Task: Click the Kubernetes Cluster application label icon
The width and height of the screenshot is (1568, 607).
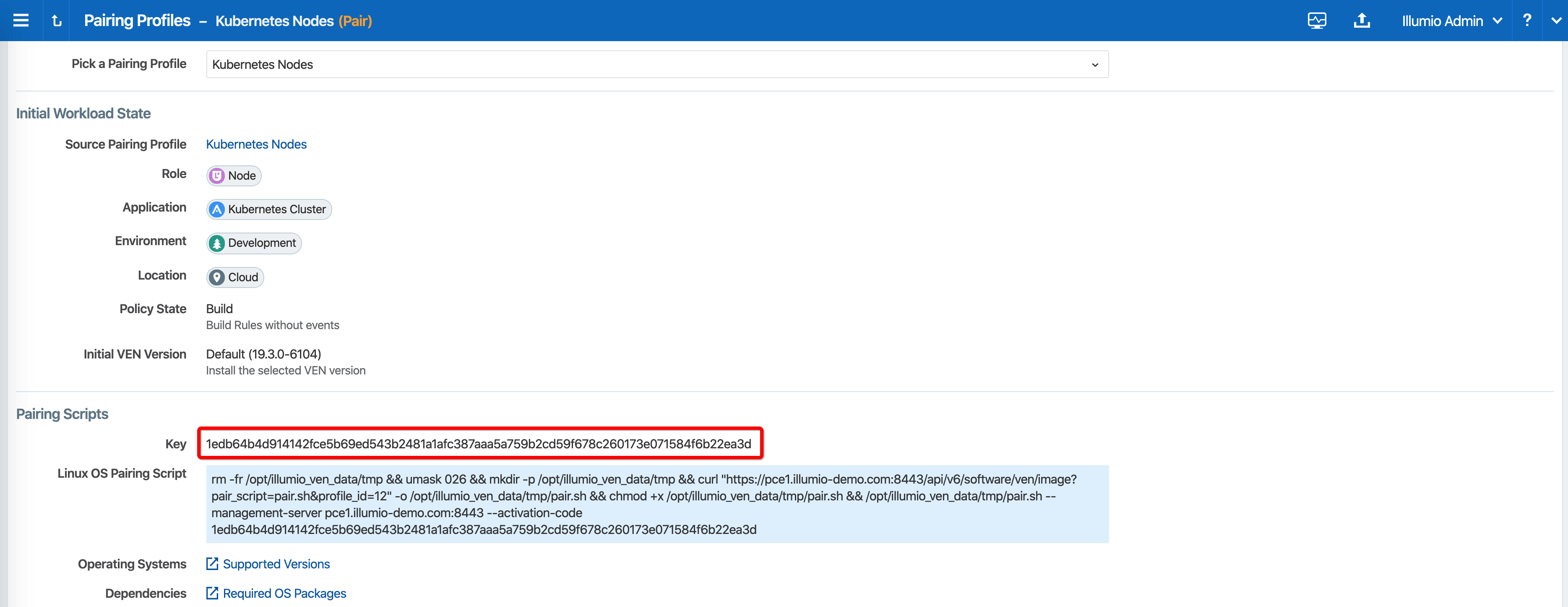Action: (218, 209)
